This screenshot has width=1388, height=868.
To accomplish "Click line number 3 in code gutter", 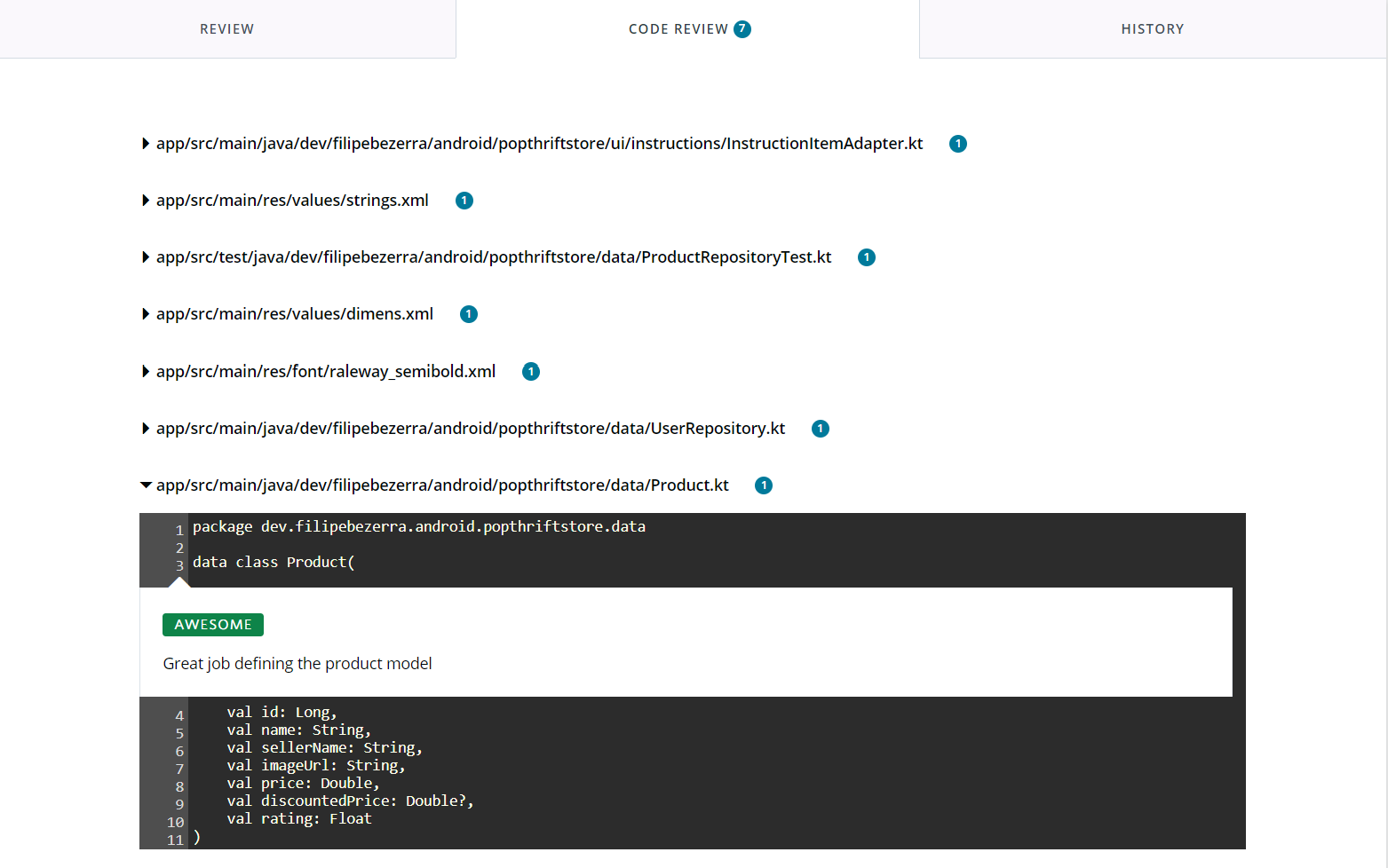I will pyautogui.click(x=179, y=565).
